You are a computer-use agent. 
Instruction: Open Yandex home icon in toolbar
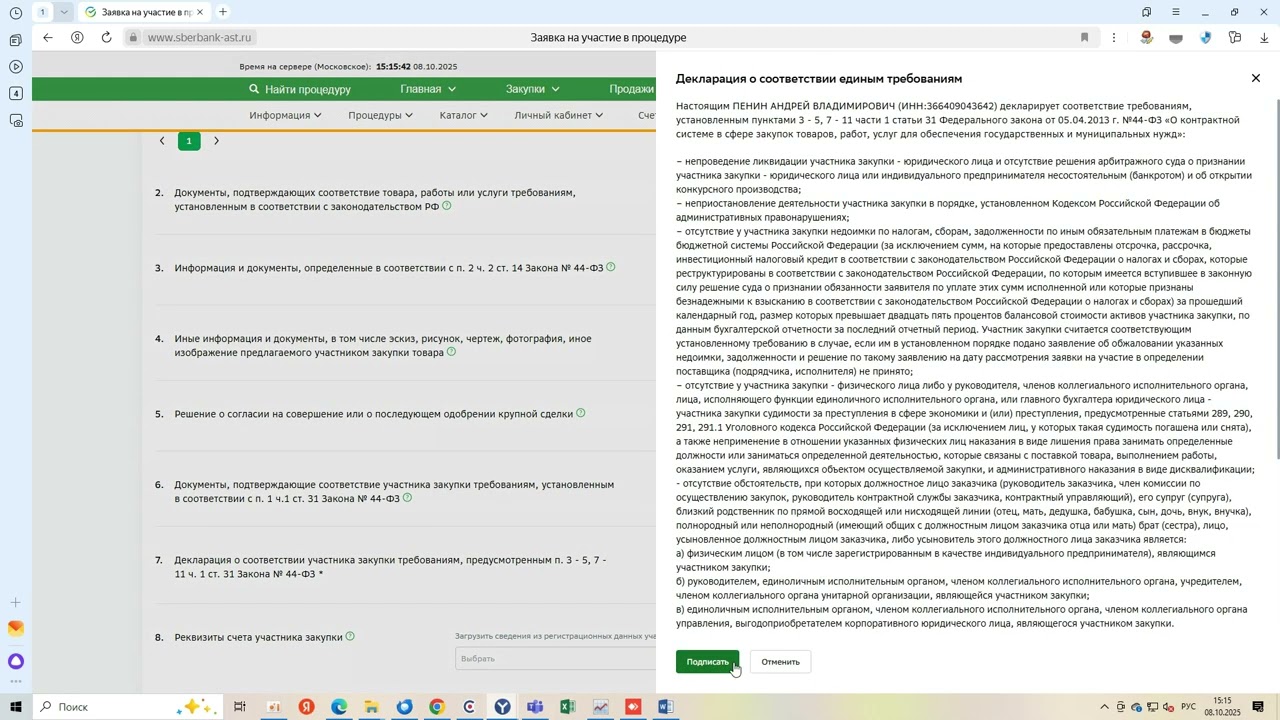pos(77,37)
